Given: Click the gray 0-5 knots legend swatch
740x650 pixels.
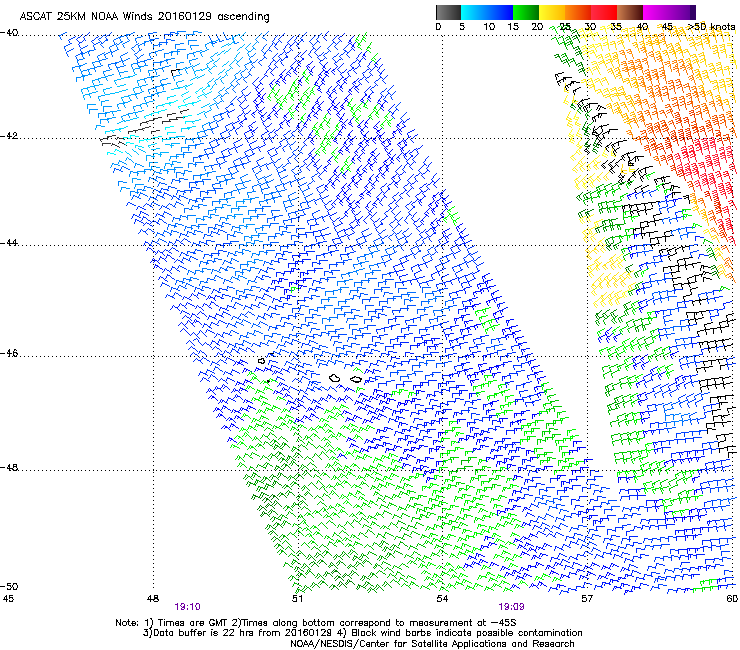Looking at the screenshot, I should click(448, 12).
